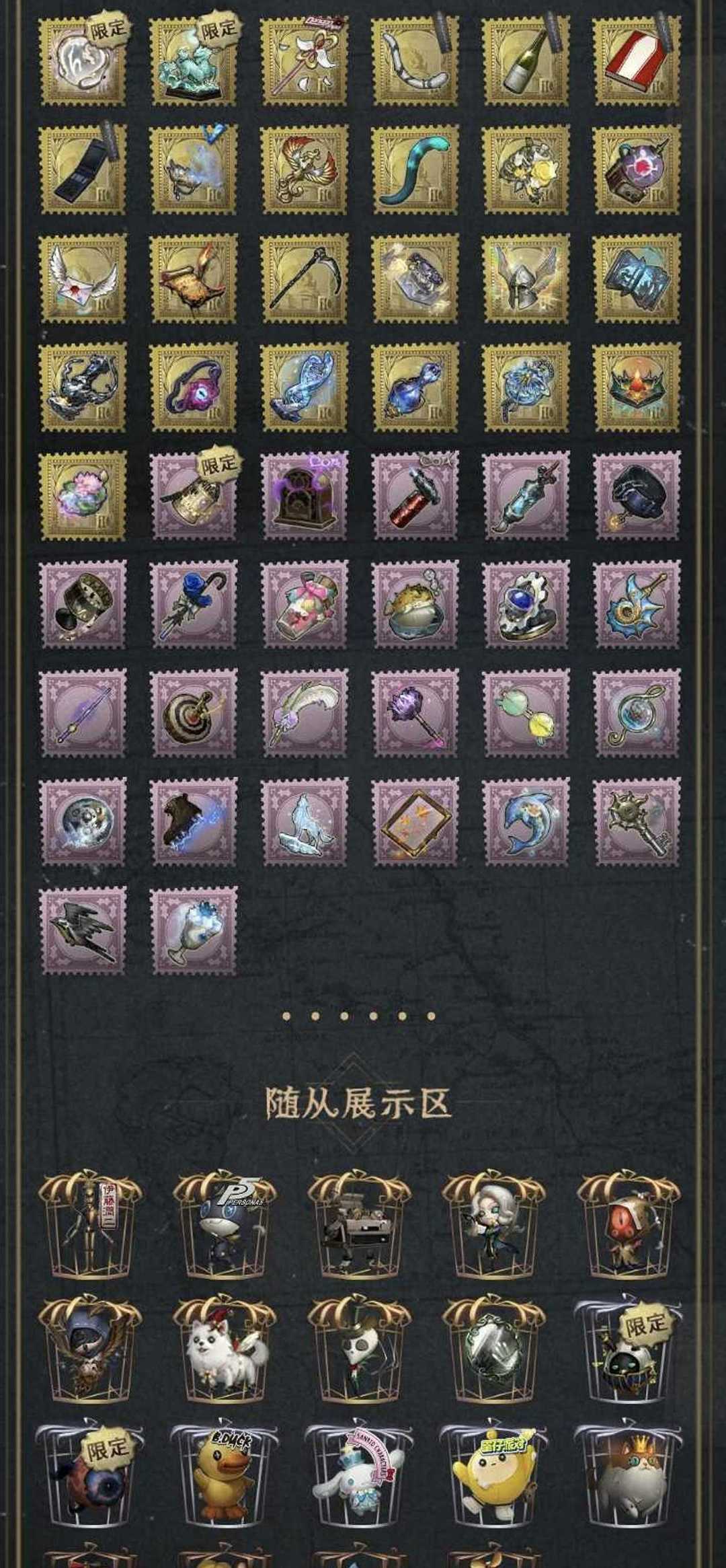
Task: Select the ornate key purple stamp
Action: 636,822
